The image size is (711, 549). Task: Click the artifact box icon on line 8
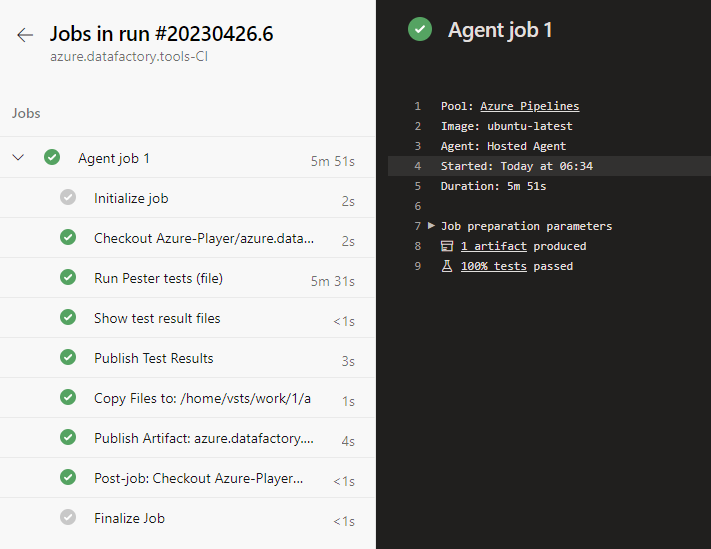[447, 246]
